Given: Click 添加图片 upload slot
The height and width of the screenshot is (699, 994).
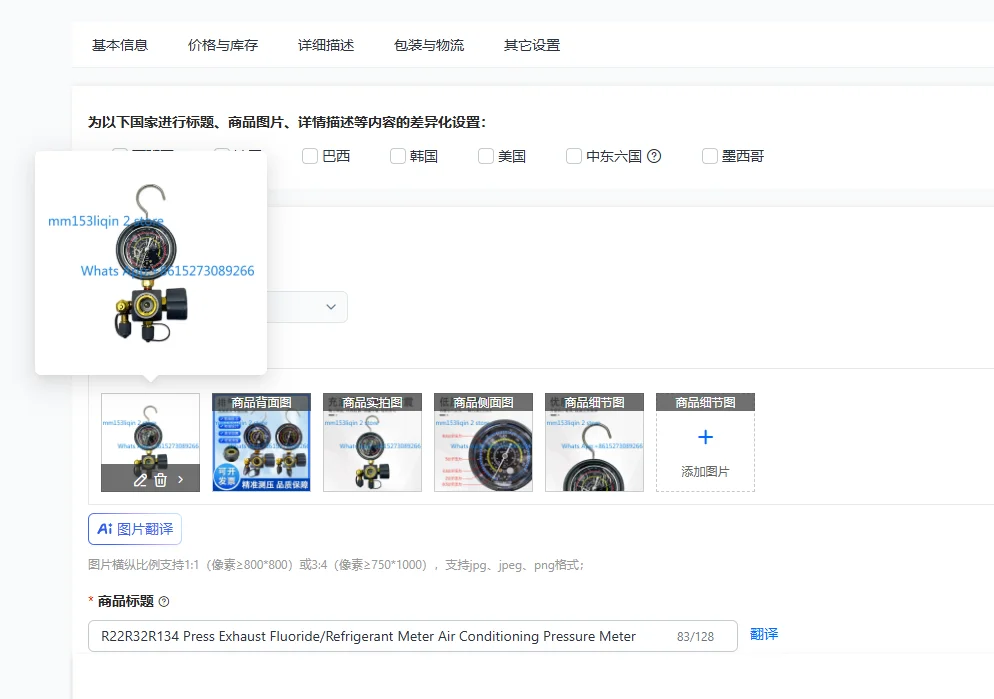Looking at the screenshot, I should [705, 442].
